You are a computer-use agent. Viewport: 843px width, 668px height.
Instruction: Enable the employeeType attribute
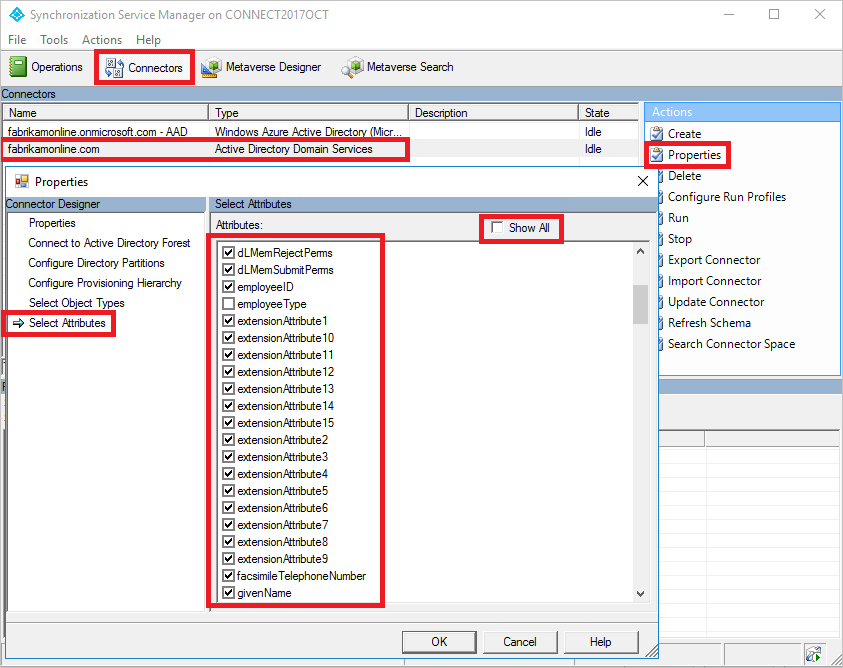228,304
